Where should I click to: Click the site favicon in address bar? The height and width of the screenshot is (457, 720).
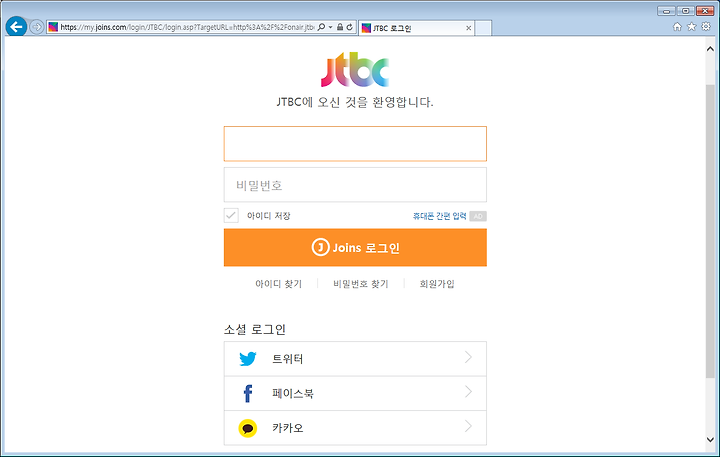click(53, 27)
